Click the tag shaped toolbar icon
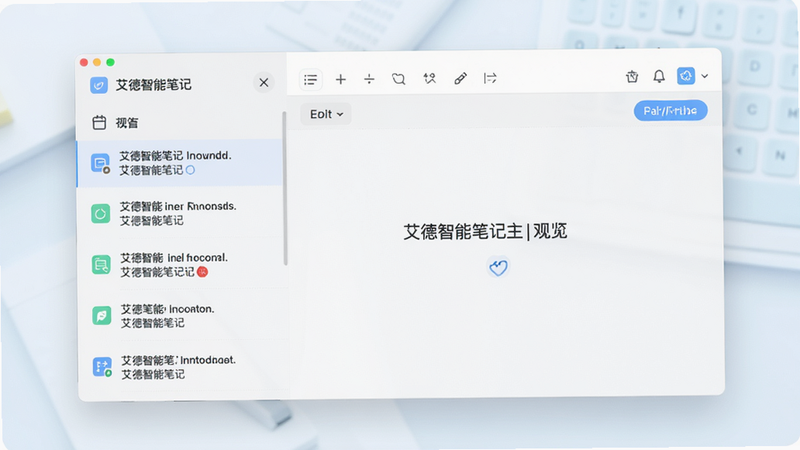 pos(398,79)
